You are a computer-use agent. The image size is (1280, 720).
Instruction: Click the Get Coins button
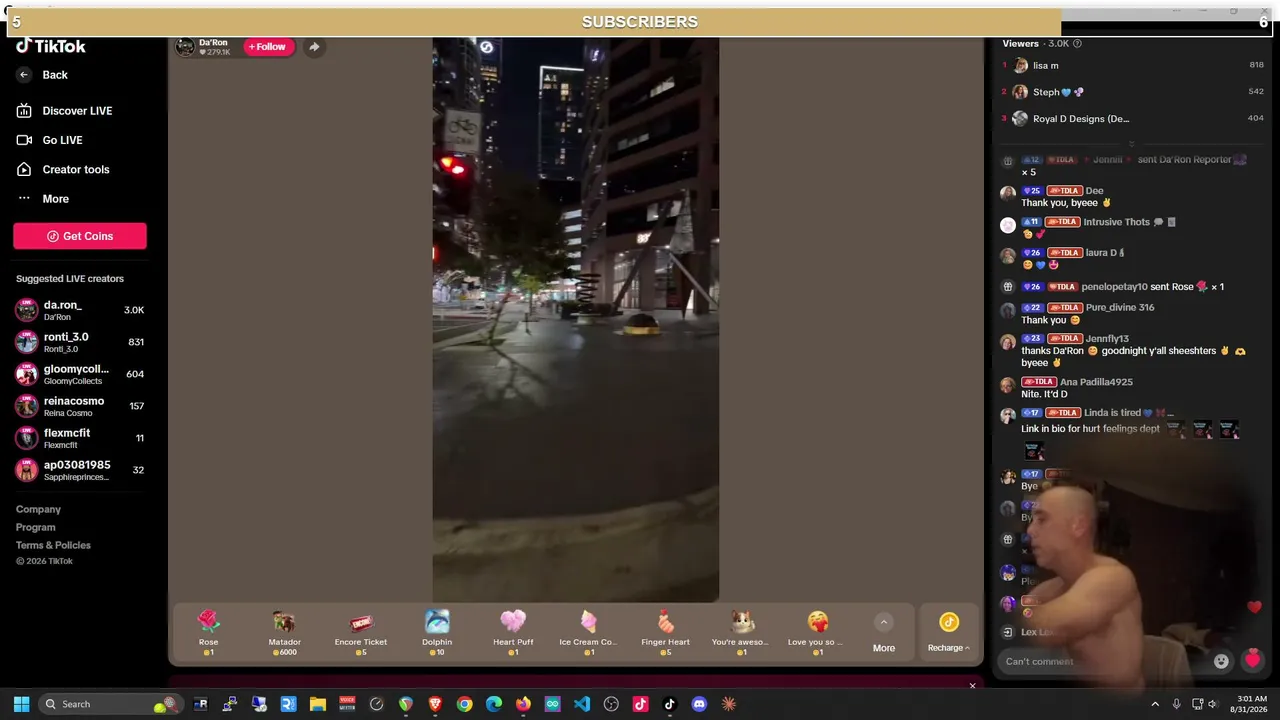click(x=80, y=236)
